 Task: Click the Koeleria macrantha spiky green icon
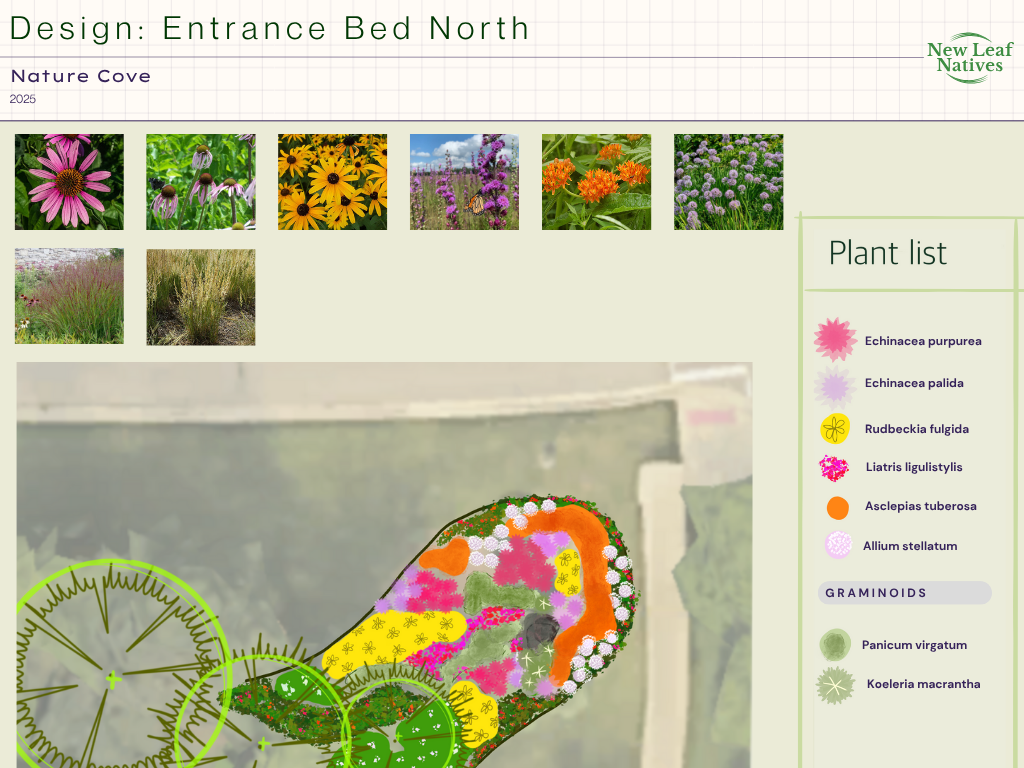click(x=835, y=685)
